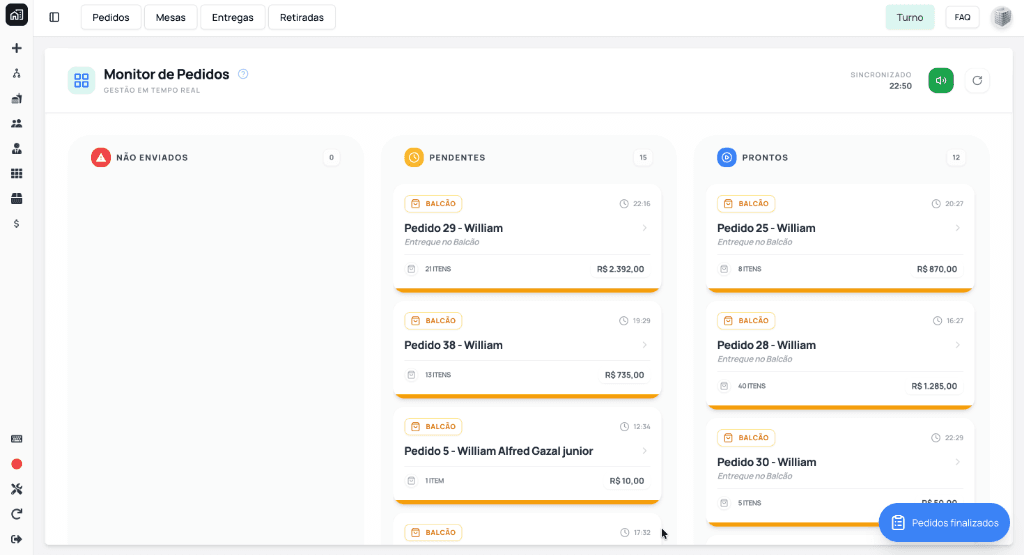Image resolution: width=1024 pixels, height=555 pixels.
Task: Click the Balcão badge on Pedido 28
Action: tap(746, 321)
